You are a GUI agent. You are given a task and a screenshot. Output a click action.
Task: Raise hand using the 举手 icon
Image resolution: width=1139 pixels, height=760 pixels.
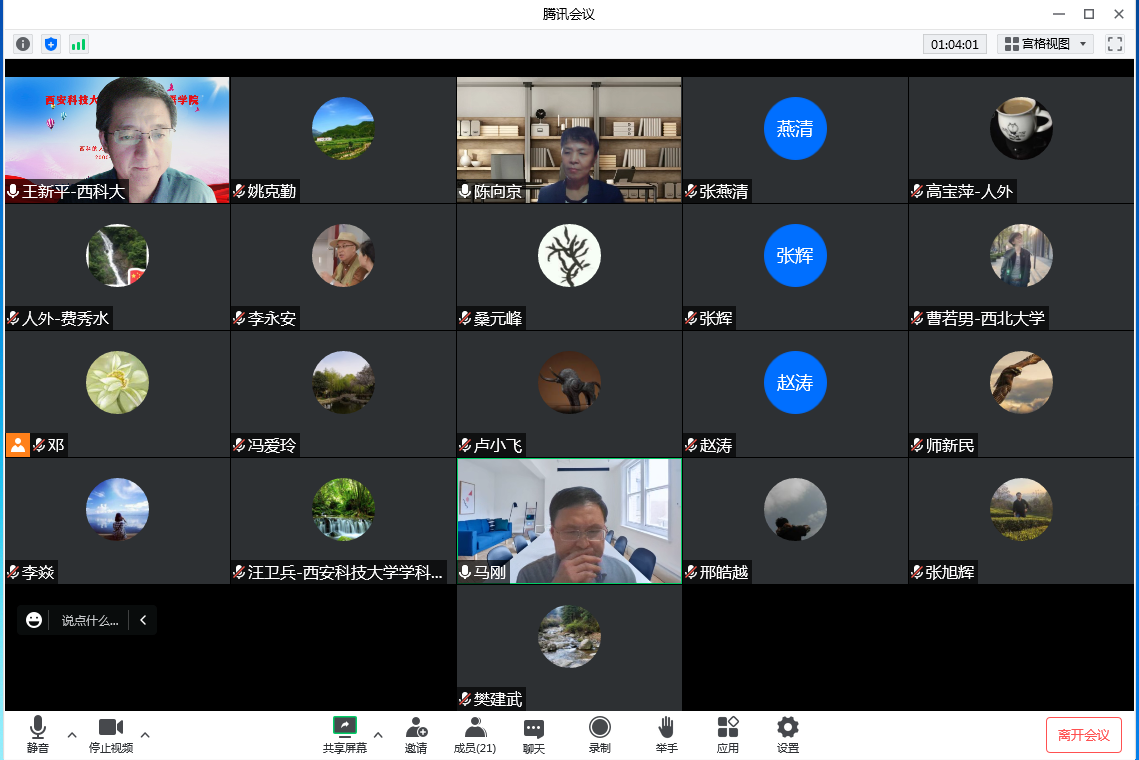[666, 734]
